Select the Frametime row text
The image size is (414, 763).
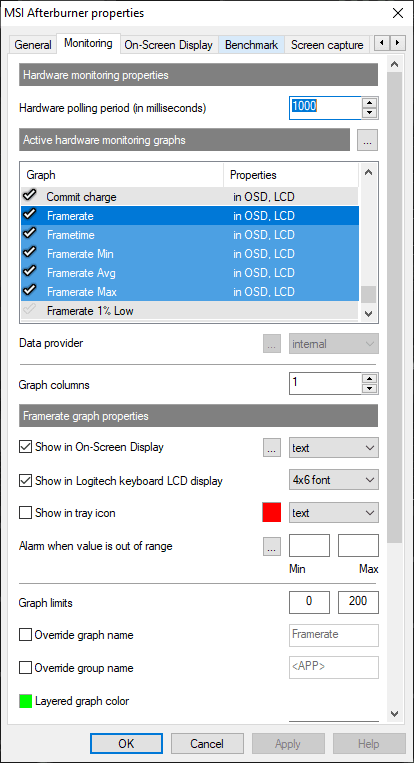click(x=71, y=235)
